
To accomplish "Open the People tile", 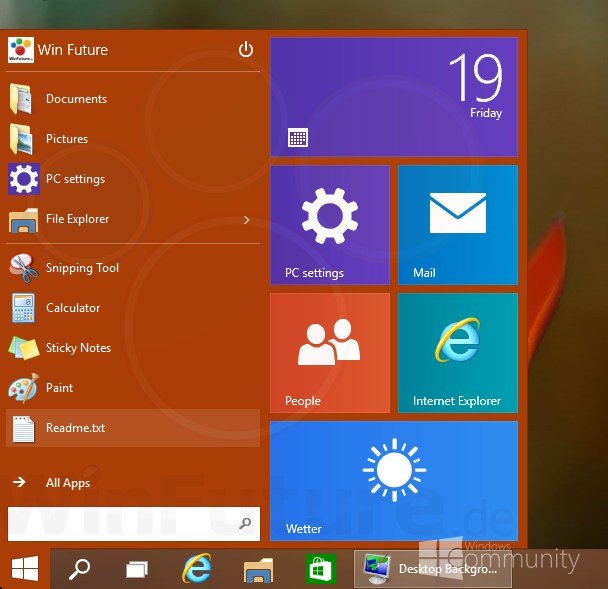I will coord(330,353).
